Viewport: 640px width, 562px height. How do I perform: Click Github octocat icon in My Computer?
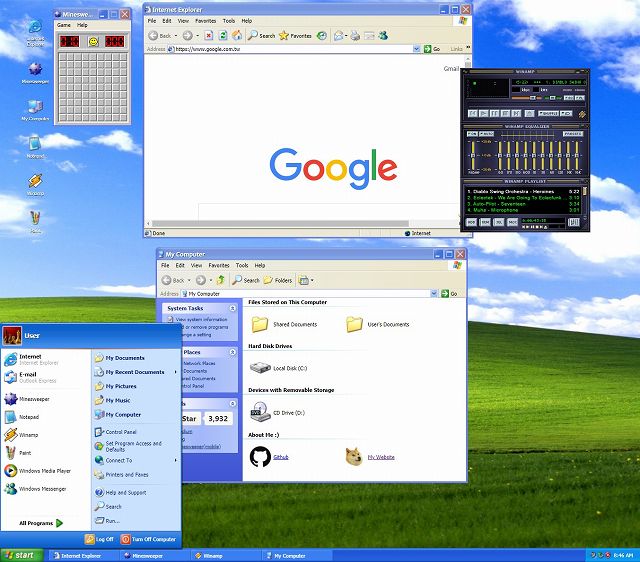[260, 457]
